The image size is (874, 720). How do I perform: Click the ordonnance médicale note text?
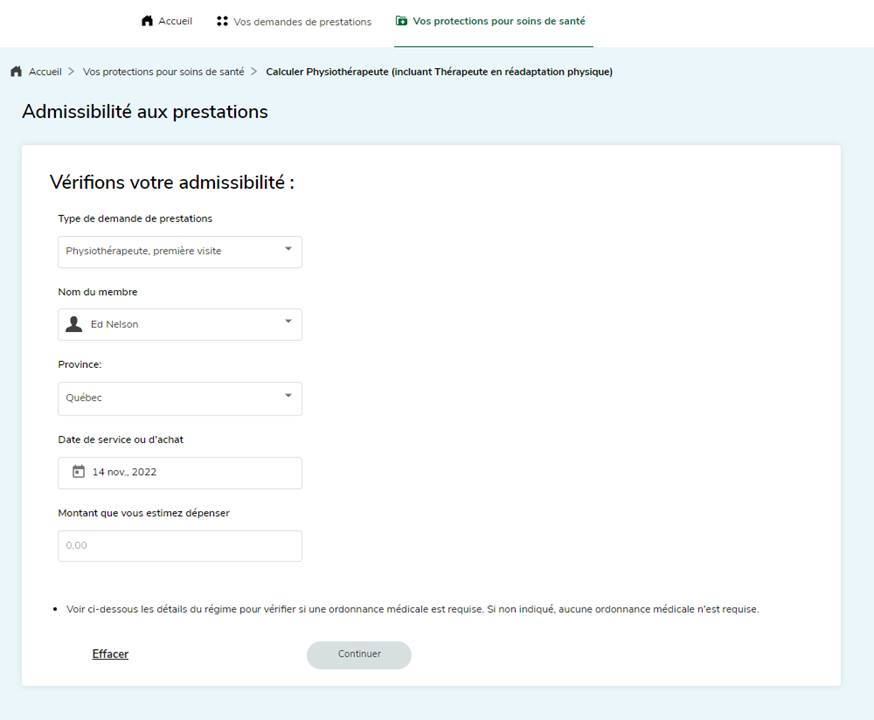[412, 609]
